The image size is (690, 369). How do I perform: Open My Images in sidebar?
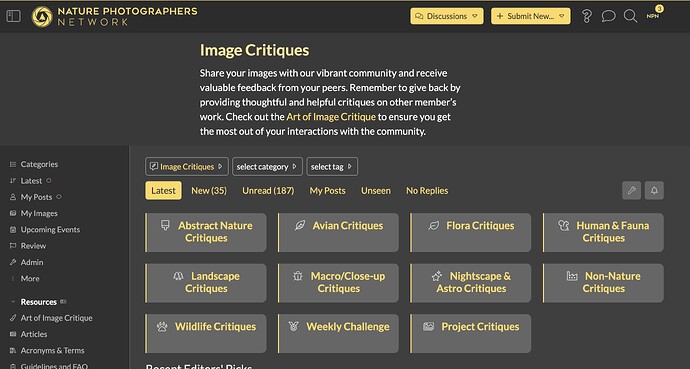click(39, 213)
